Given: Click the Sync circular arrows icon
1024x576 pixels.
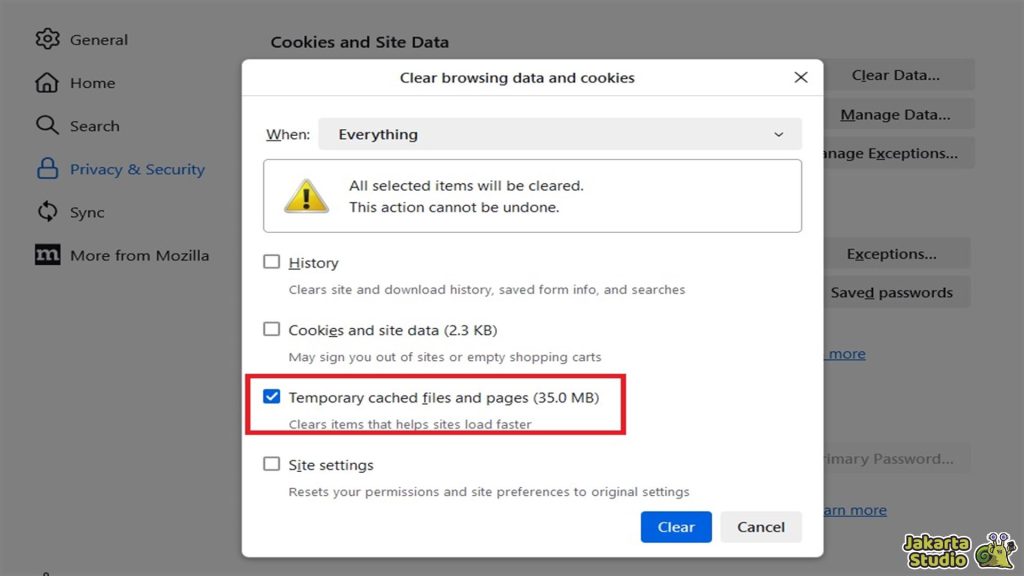Looking at the screenshot, I should (x=47, y=212).
